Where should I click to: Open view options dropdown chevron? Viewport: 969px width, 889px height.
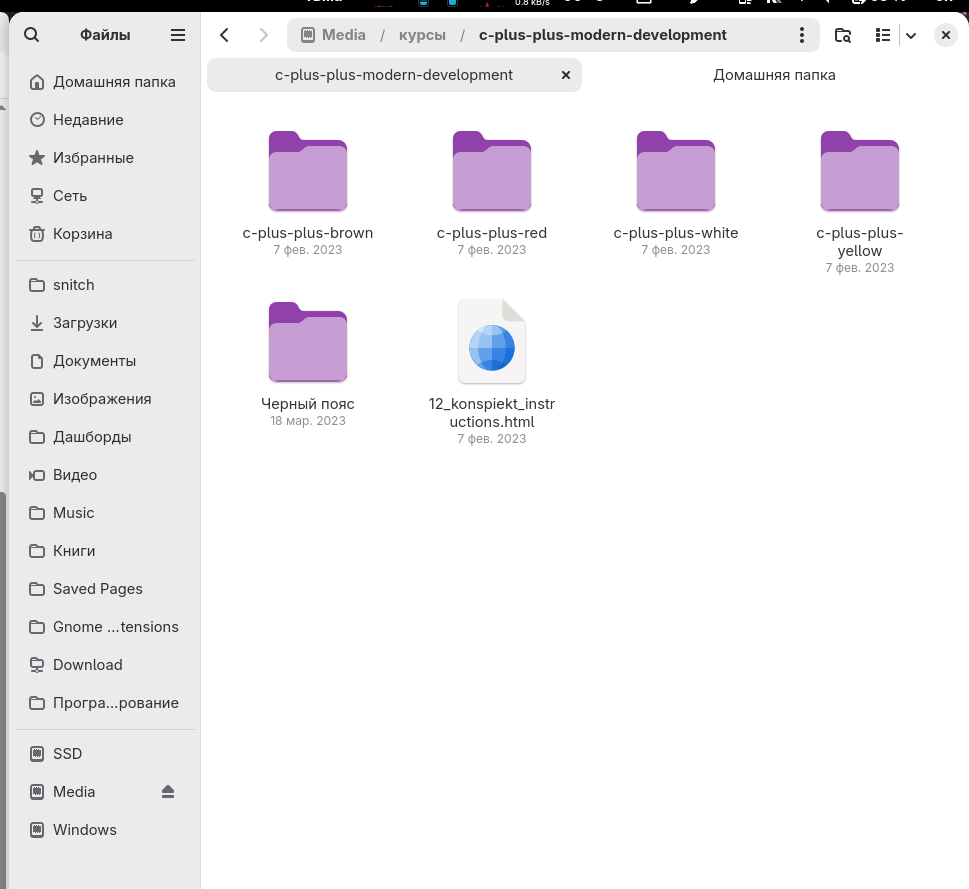tap(911, 35)
